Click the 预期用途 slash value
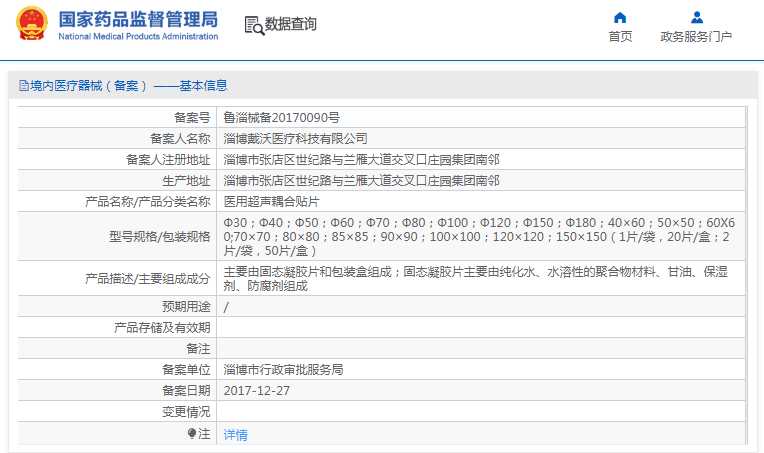This screenshot has width=764, height=453. coord(226,307)
